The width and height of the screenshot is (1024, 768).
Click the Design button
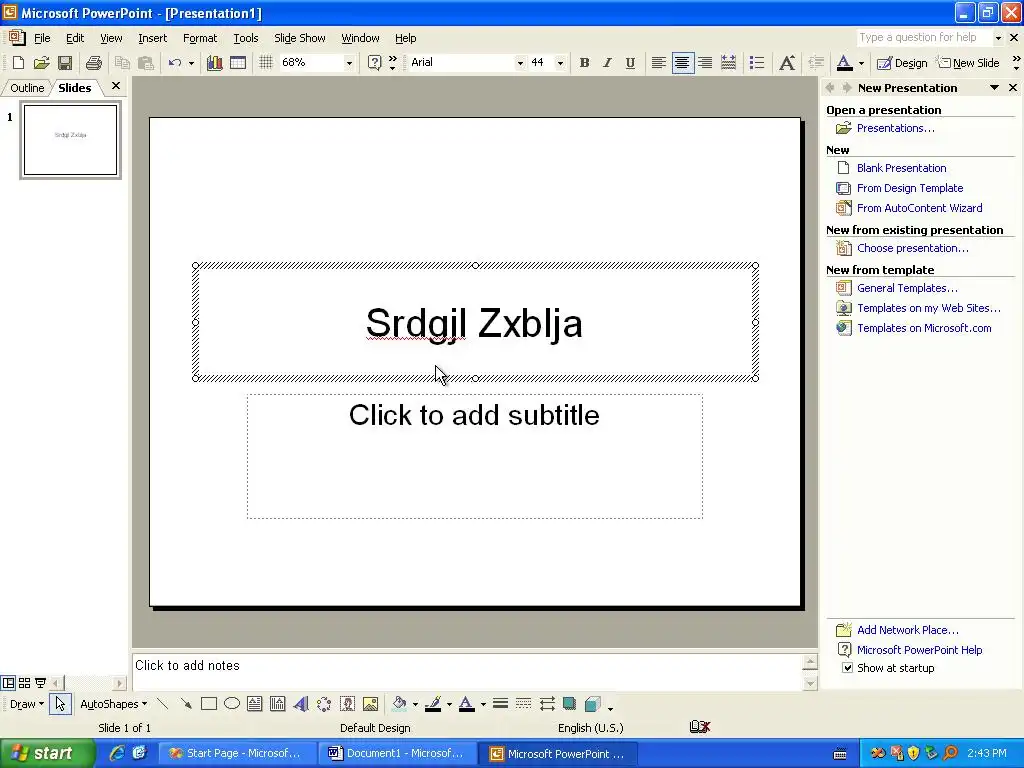point(902,63)
